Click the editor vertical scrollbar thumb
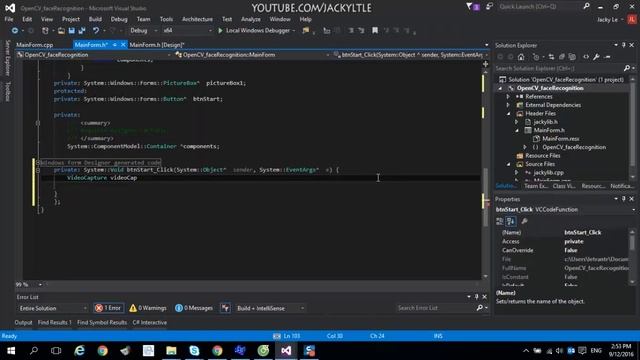640x360 pixels. [485, 197]
